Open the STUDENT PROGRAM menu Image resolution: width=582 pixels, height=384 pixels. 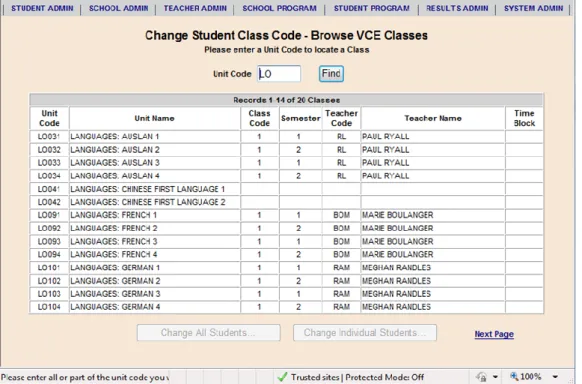point(372,8)
